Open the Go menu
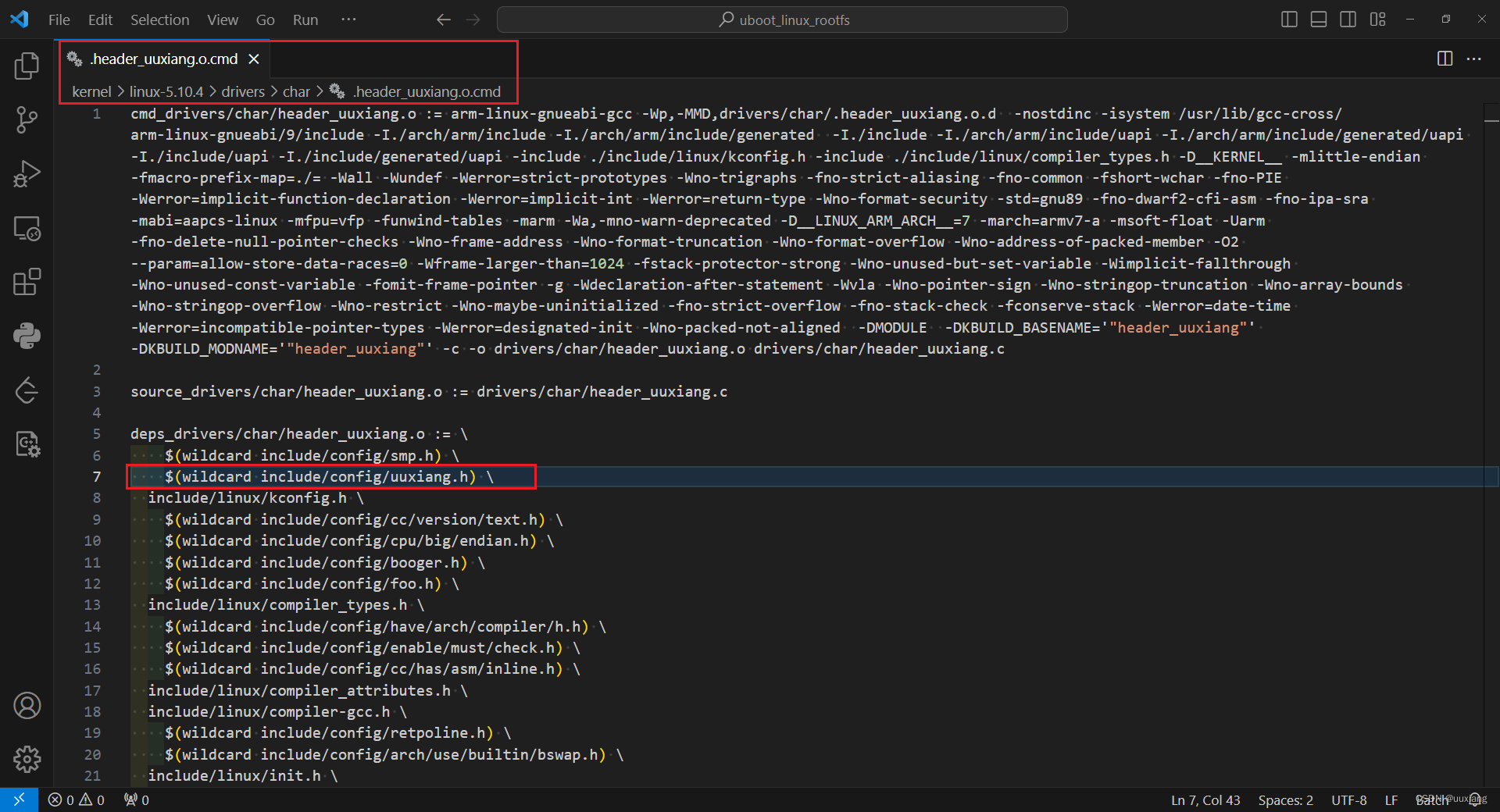This screenshot has width=1500, height=812. click(x=265, y=20)
